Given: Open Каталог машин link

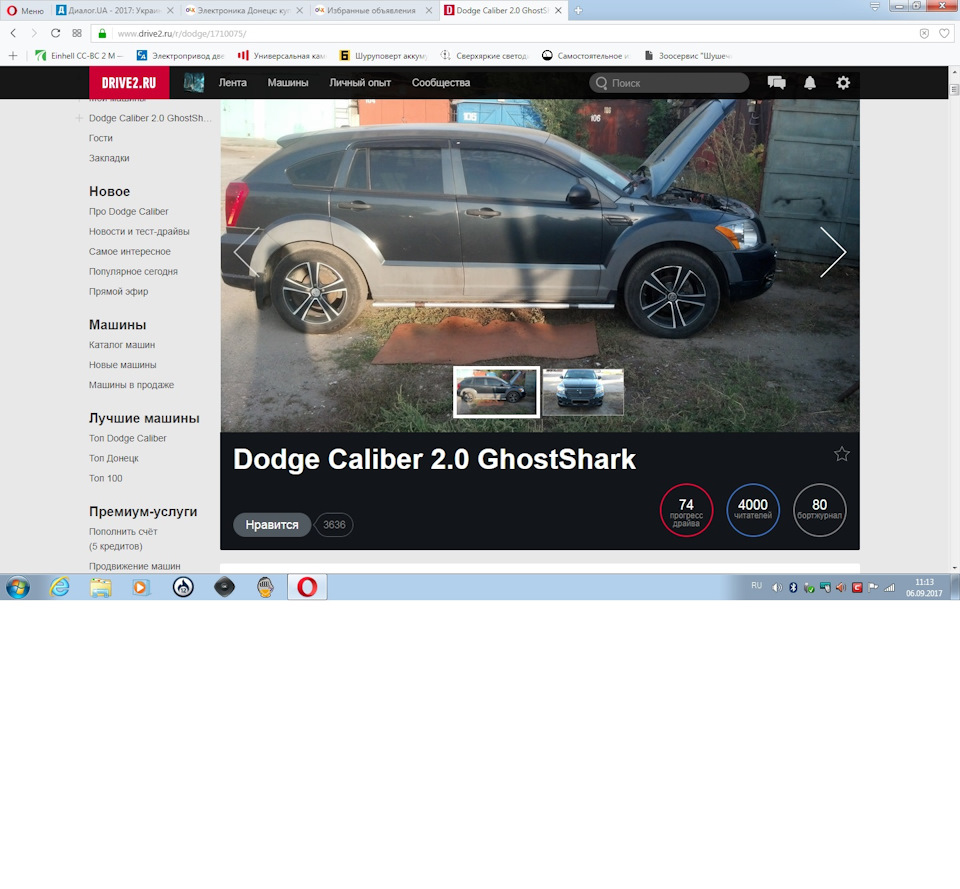Looking at the screenshot, I should (122, 345).
